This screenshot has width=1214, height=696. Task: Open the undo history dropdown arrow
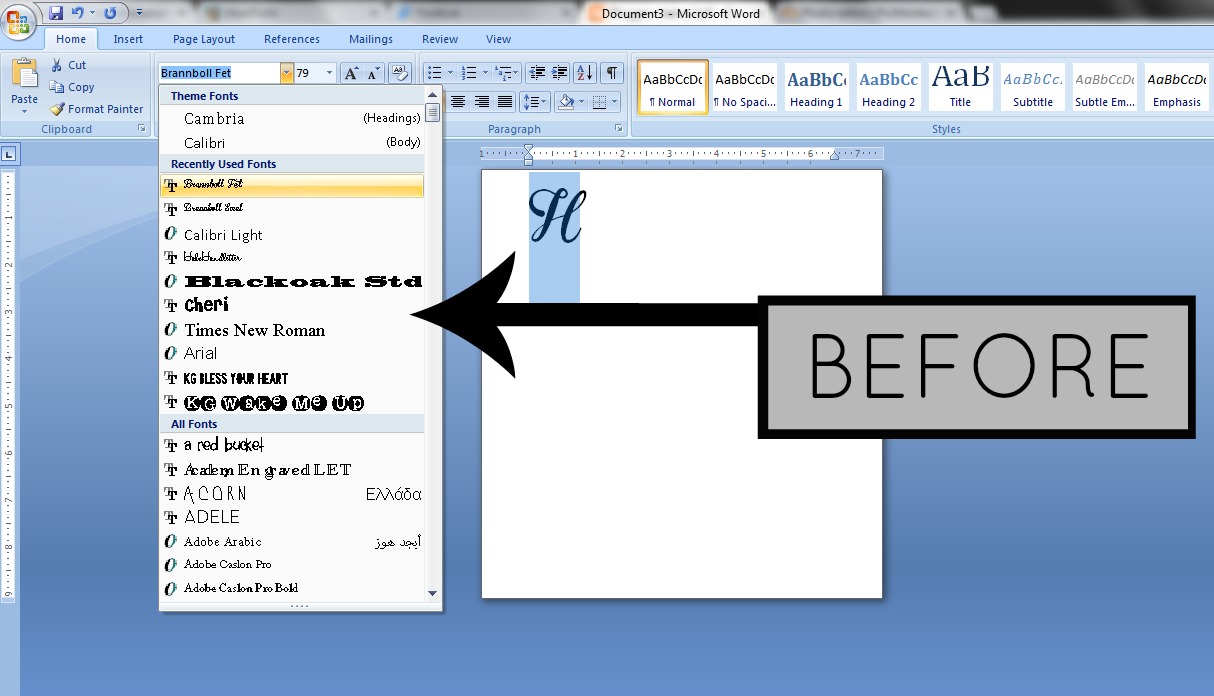(92, 13)
